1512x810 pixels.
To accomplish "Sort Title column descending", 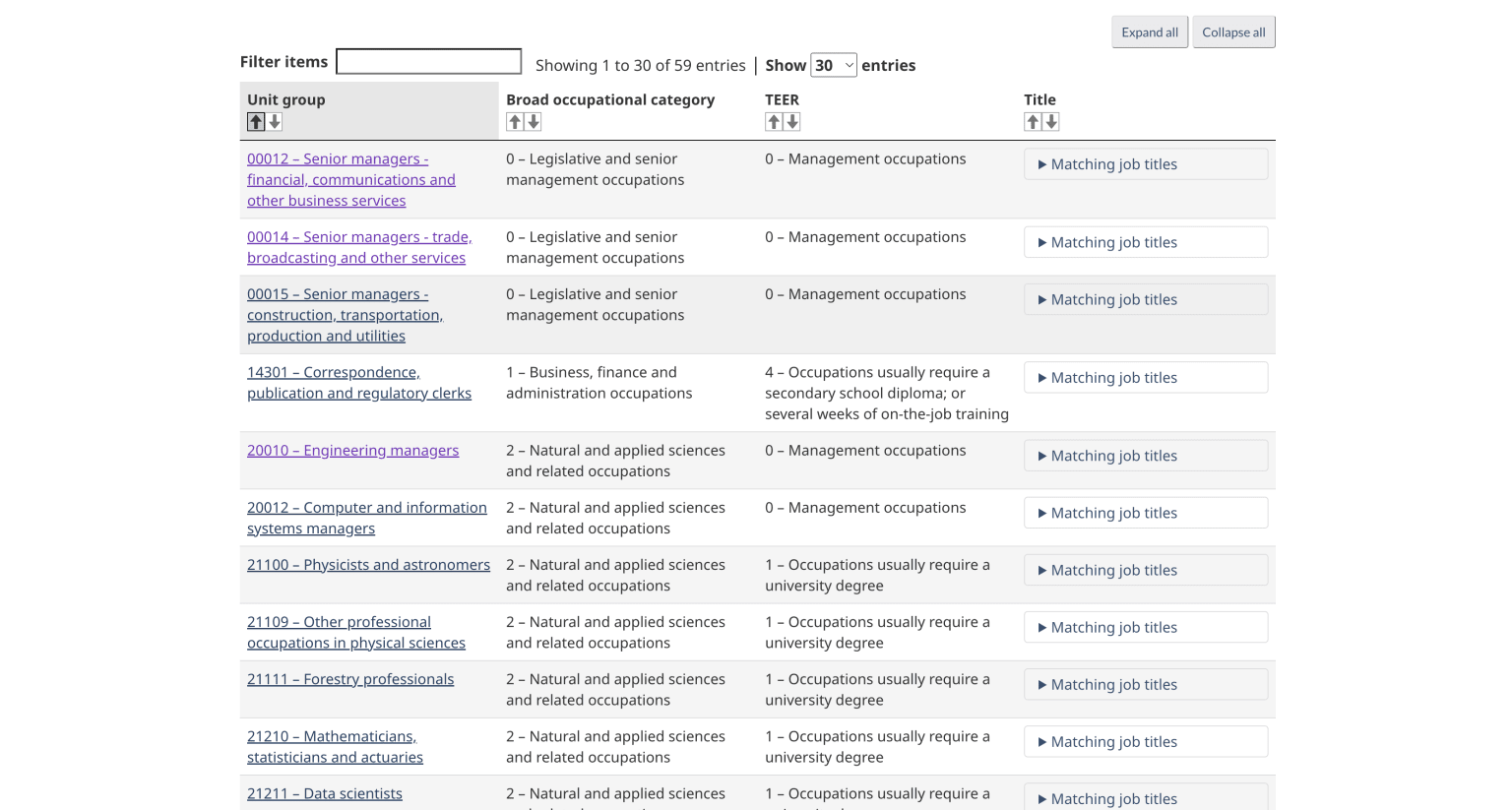I will click(x=1052, y=122).
